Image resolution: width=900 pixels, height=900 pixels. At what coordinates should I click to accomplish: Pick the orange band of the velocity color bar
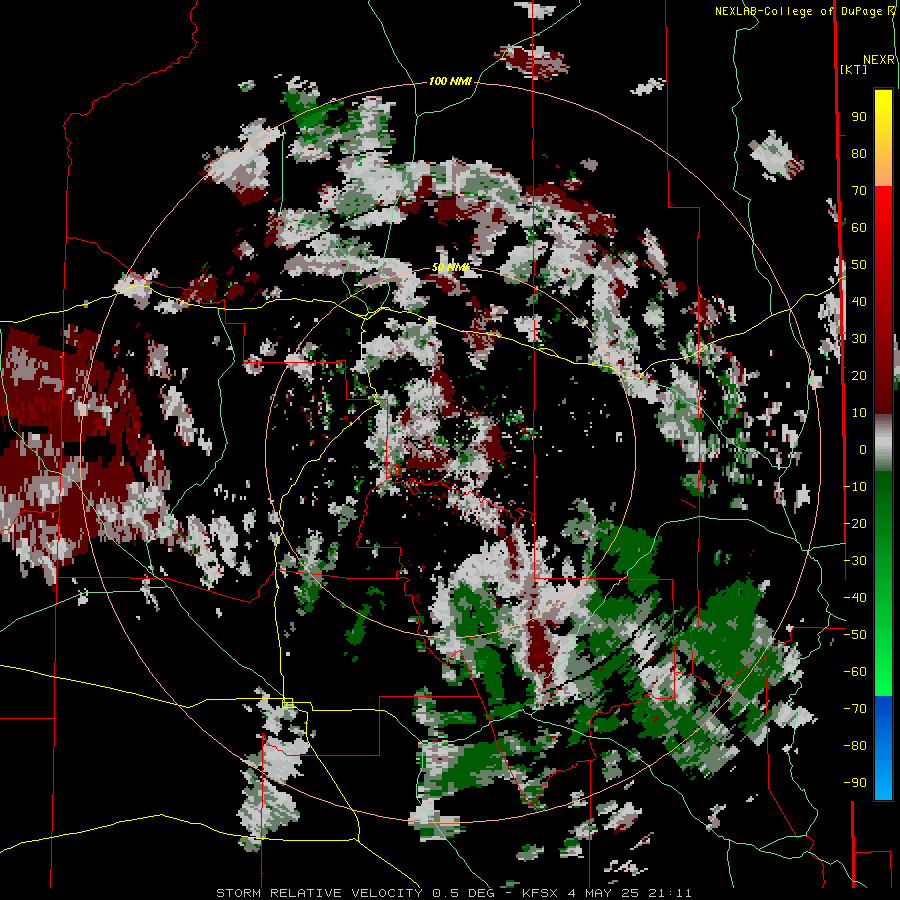click(x=883, y=169)
